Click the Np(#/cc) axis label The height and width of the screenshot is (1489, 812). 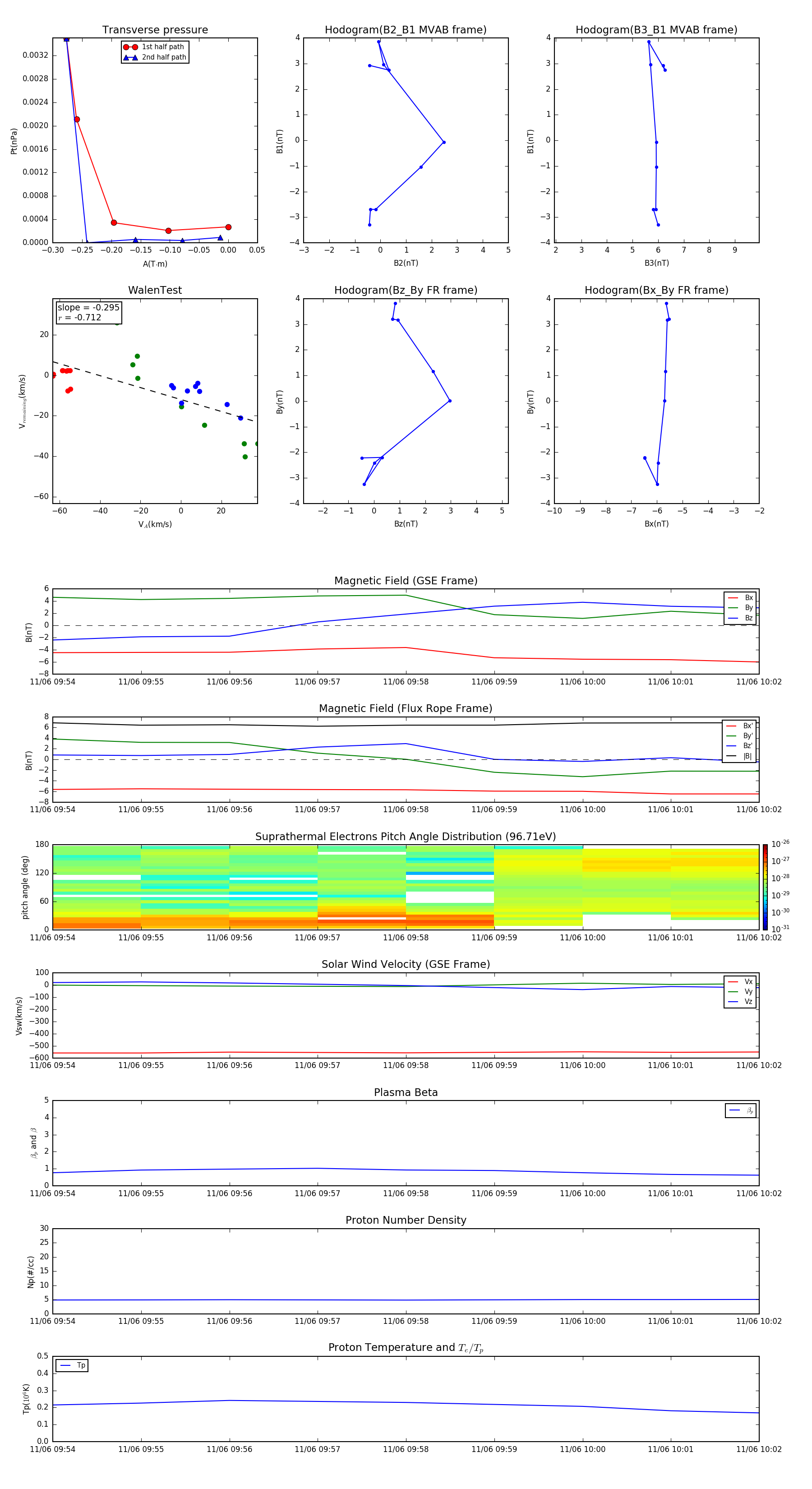click(31, 1272)
